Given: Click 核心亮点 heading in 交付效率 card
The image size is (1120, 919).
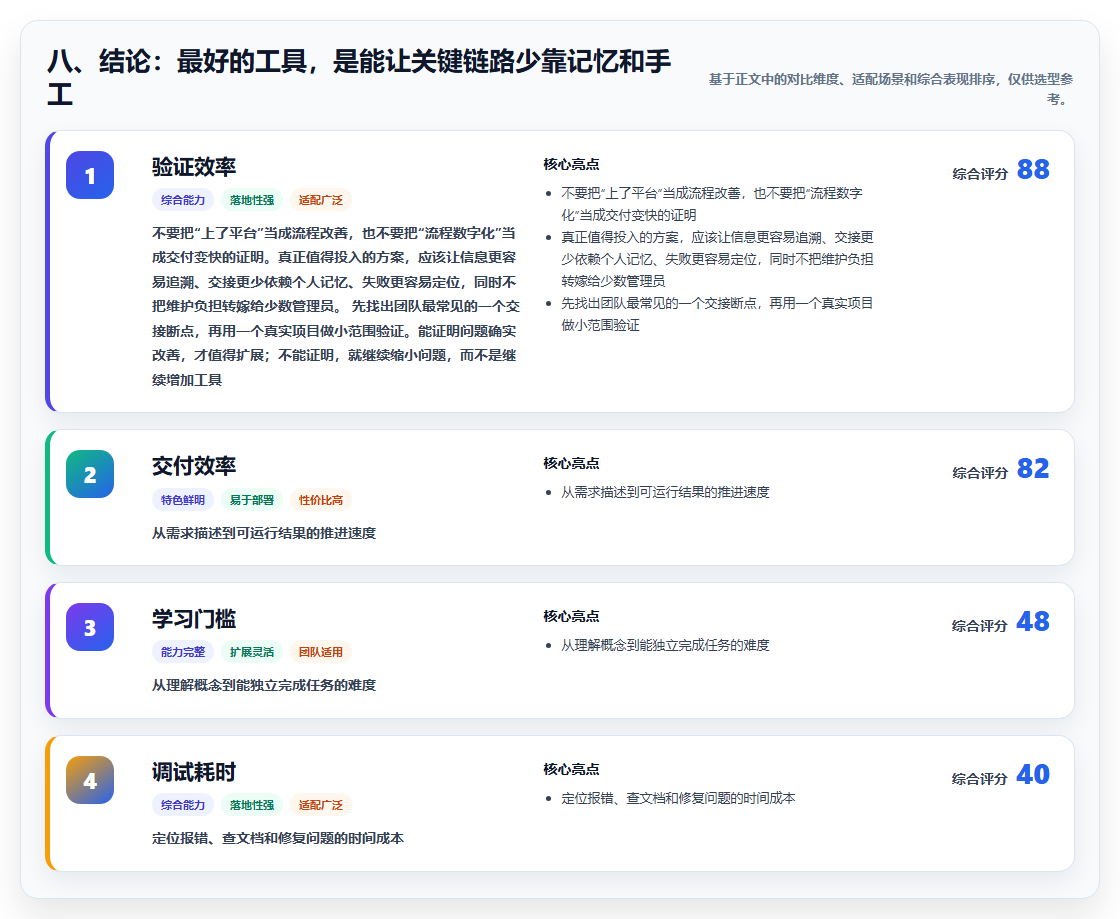Looking at the screenshot, I should [x=571, y=463].
